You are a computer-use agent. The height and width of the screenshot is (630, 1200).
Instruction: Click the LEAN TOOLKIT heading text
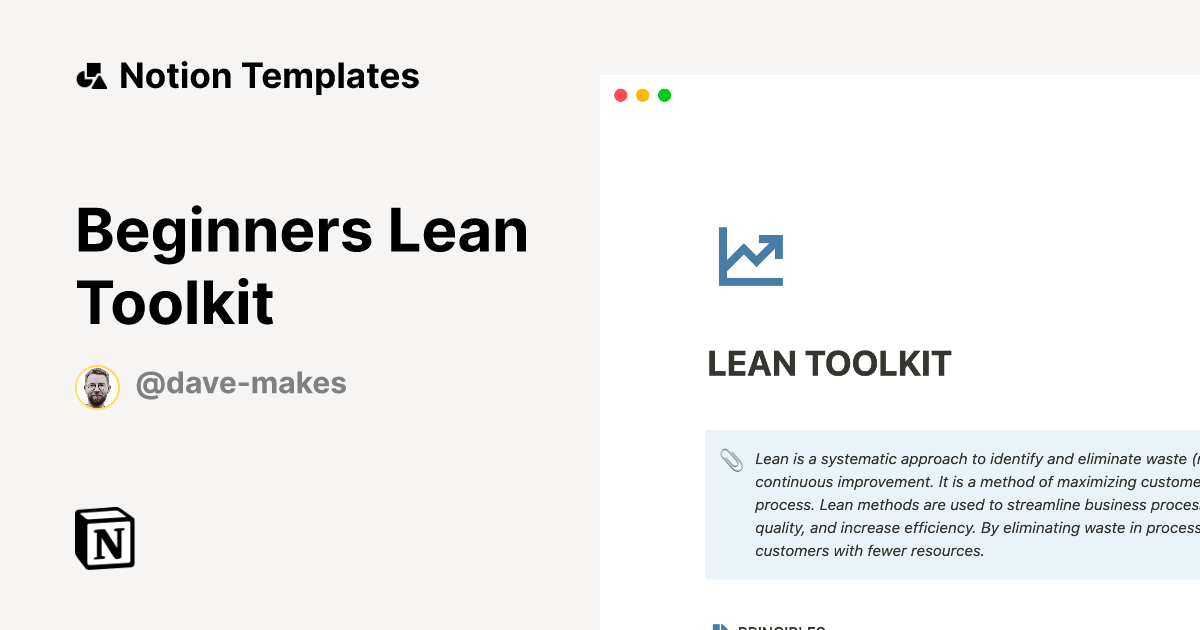point(829,364)
